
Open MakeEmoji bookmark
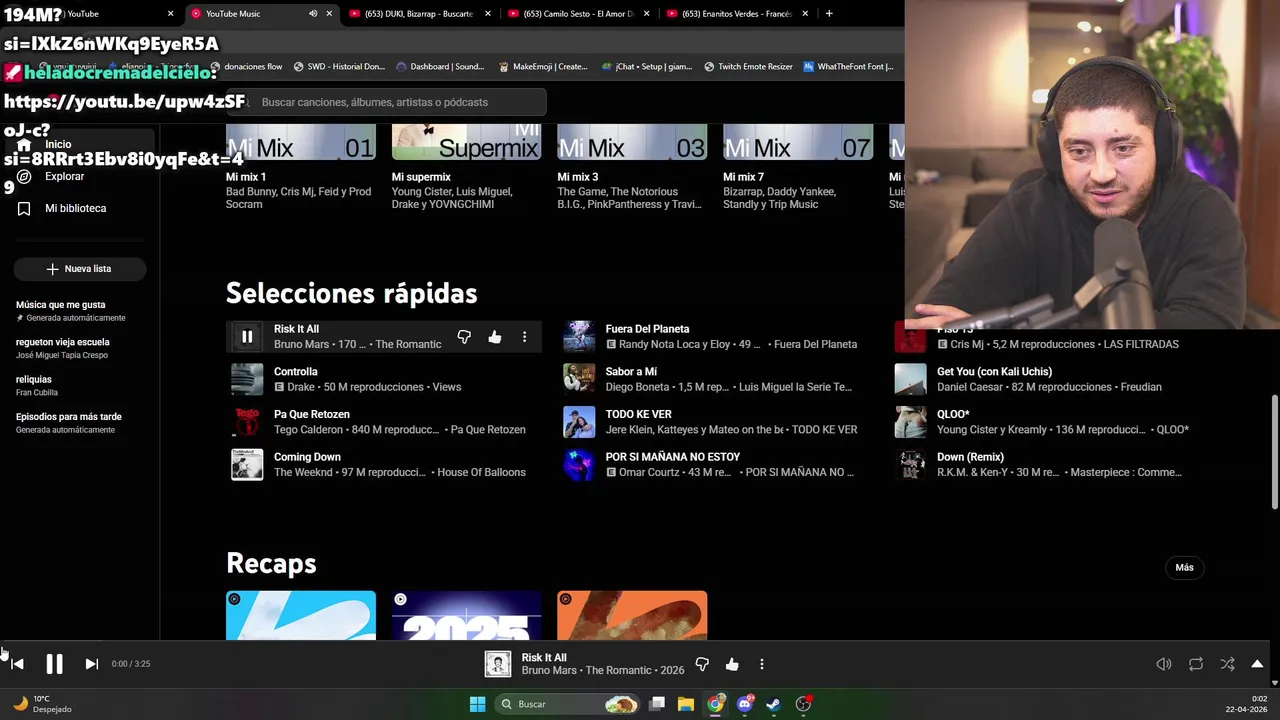[x=542, y=67]
